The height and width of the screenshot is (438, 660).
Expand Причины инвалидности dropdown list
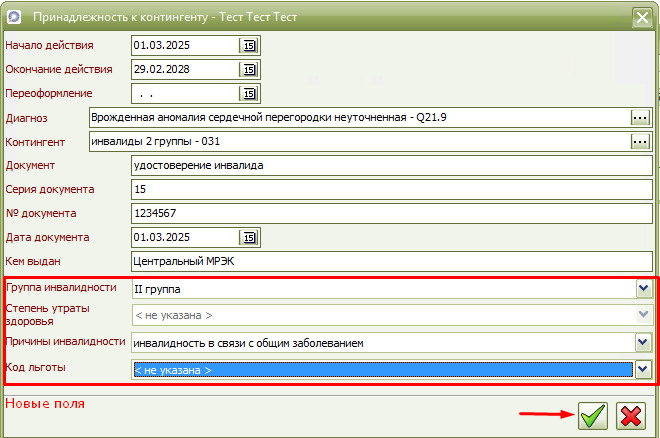click(x=644, y=343)
